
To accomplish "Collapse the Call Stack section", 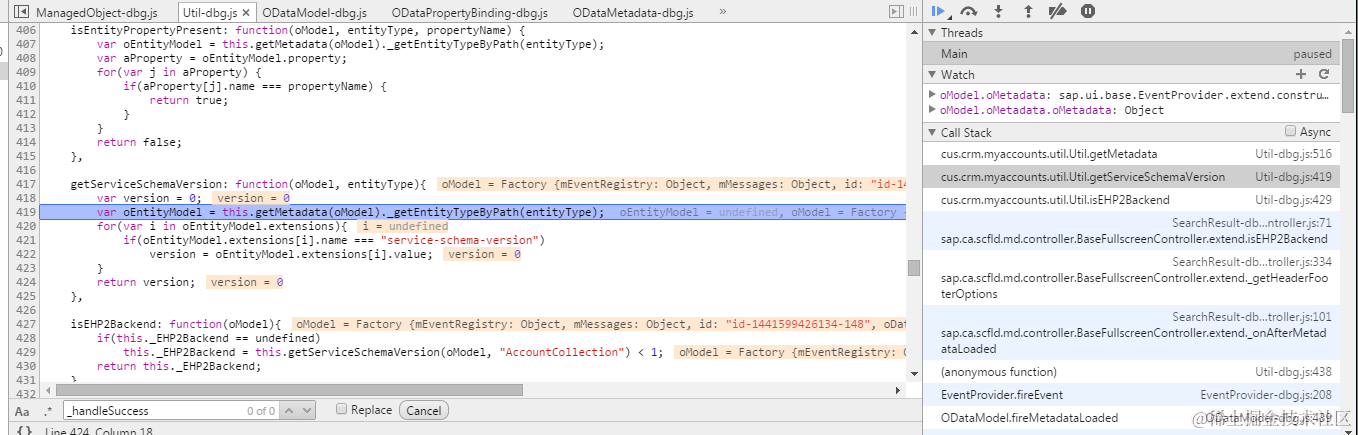I will 933,132.
